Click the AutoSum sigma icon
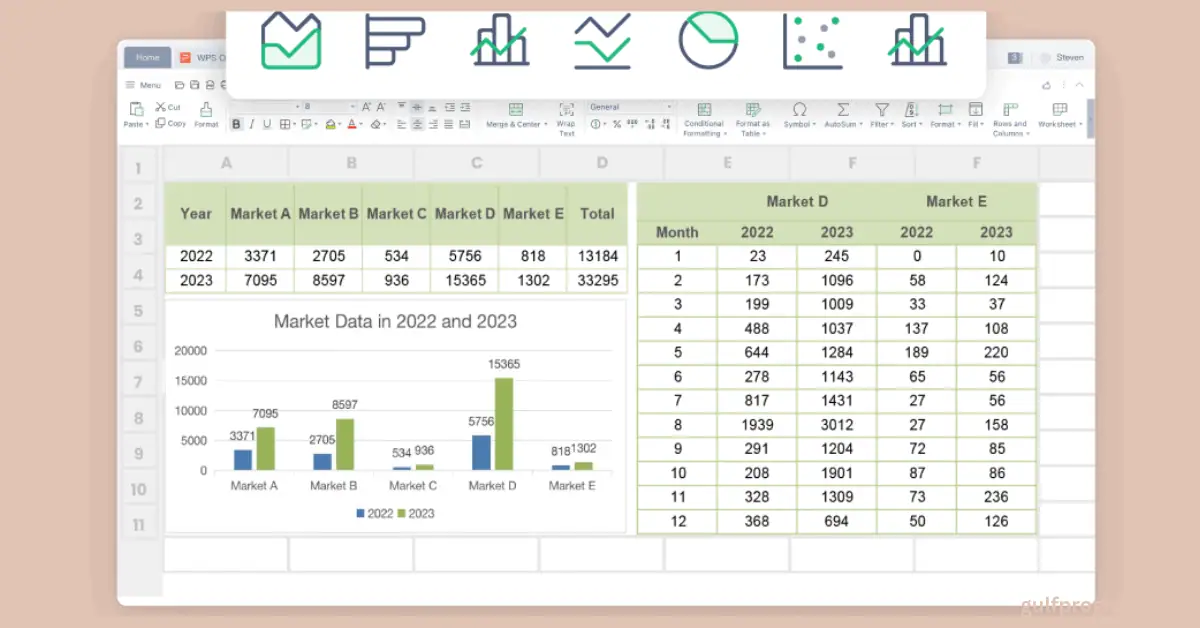The width and height of the screenshot is (1200, 628). click(842, 110)
